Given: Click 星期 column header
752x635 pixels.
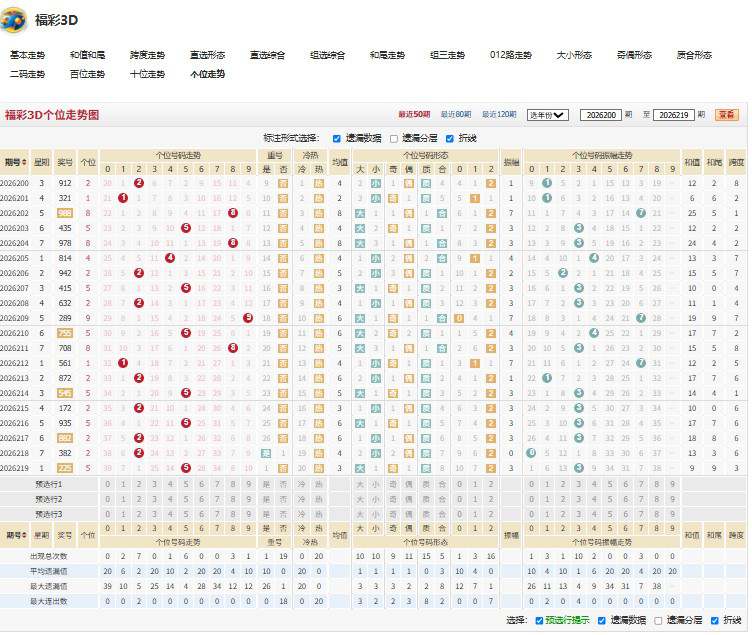Looking at the screenshot, I should (42, 162).
